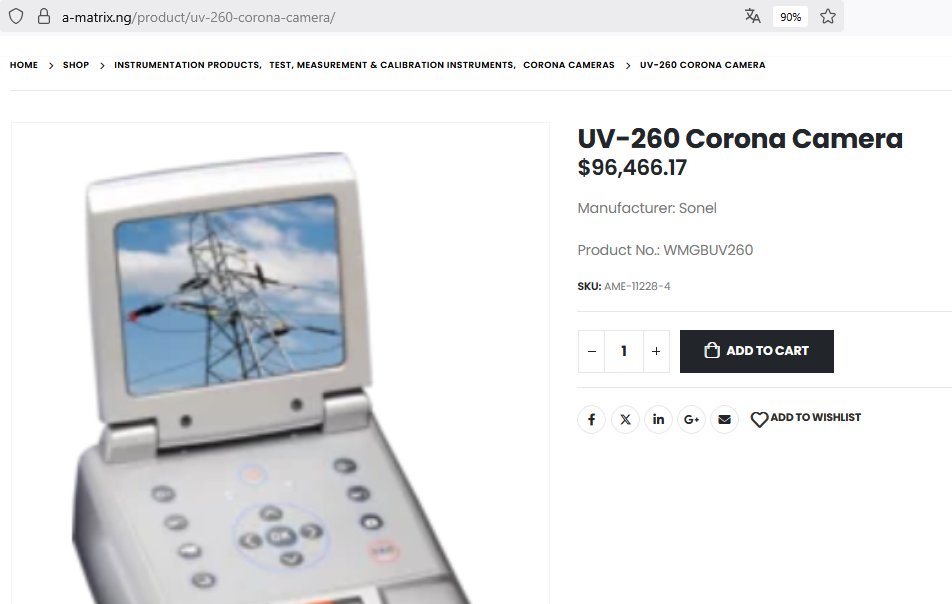This screenshot has height=604, width=952.
Task: Add the UV-260 camera to cart
Action: point(756,351)
